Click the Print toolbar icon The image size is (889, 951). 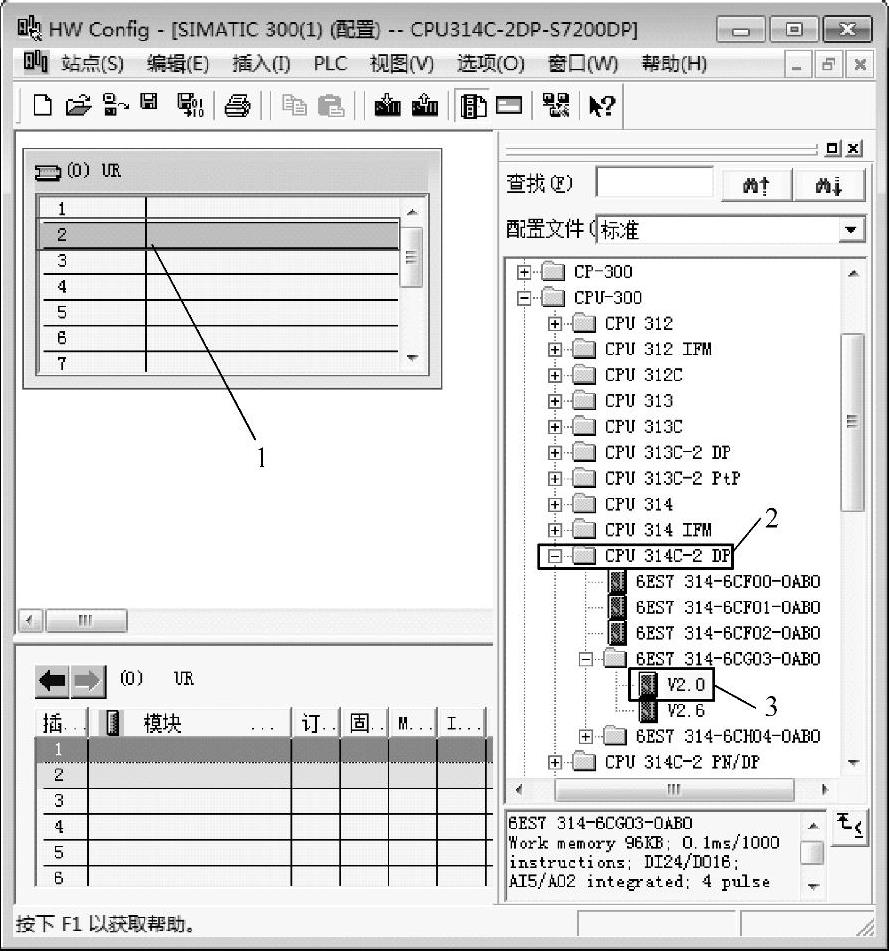[237, 106]
